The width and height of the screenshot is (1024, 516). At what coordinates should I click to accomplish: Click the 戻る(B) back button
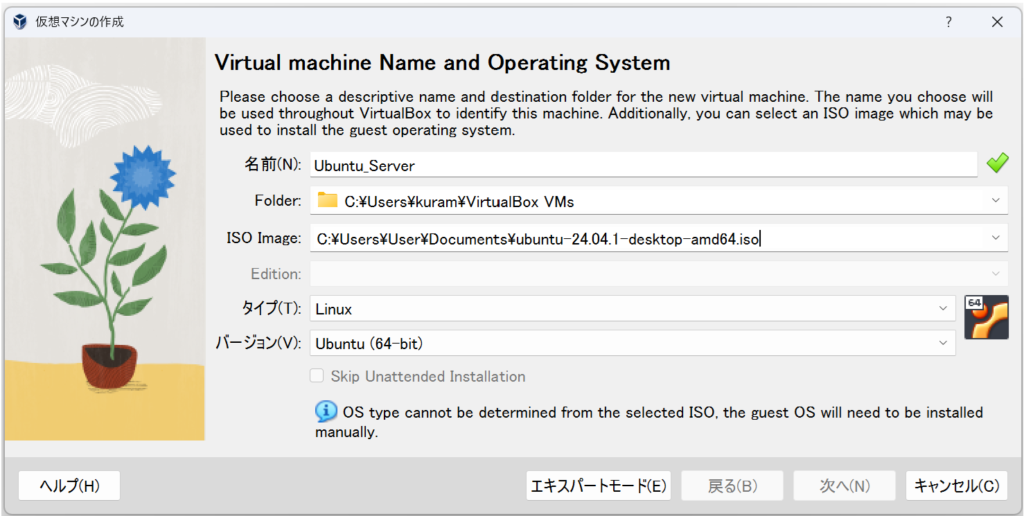(x=732, y=485)
